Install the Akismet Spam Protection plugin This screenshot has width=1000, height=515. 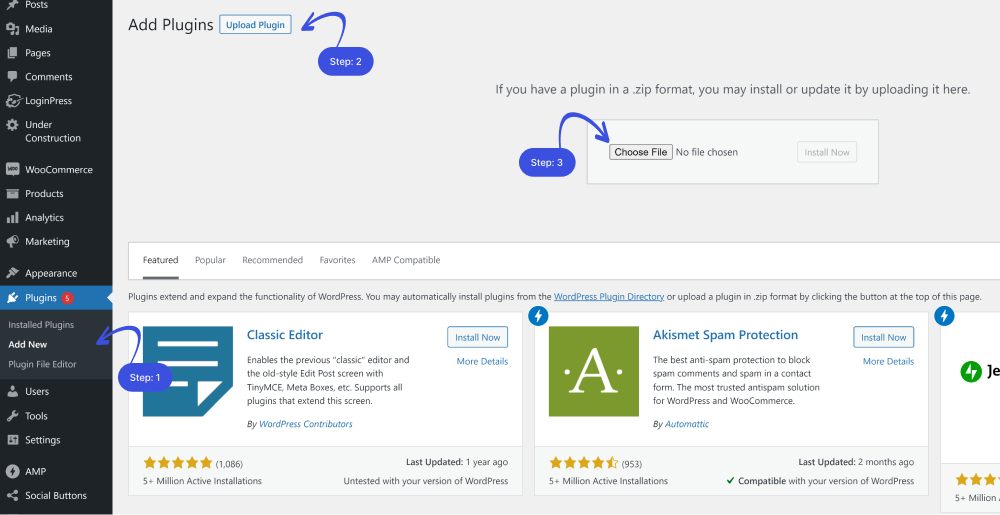point(883,337)
